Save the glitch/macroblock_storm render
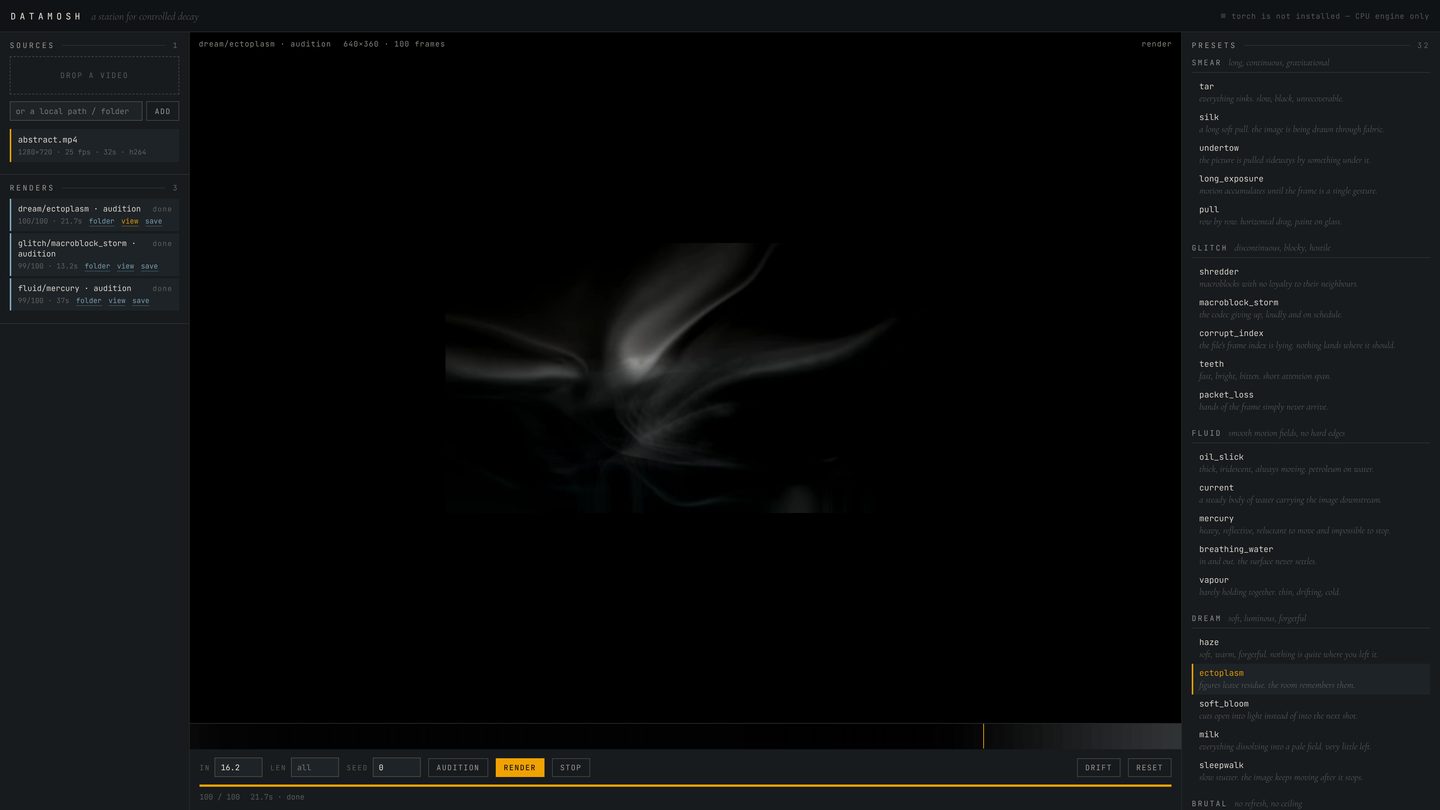The height and width of the screenshot is (810, 1440). (149, 266)
